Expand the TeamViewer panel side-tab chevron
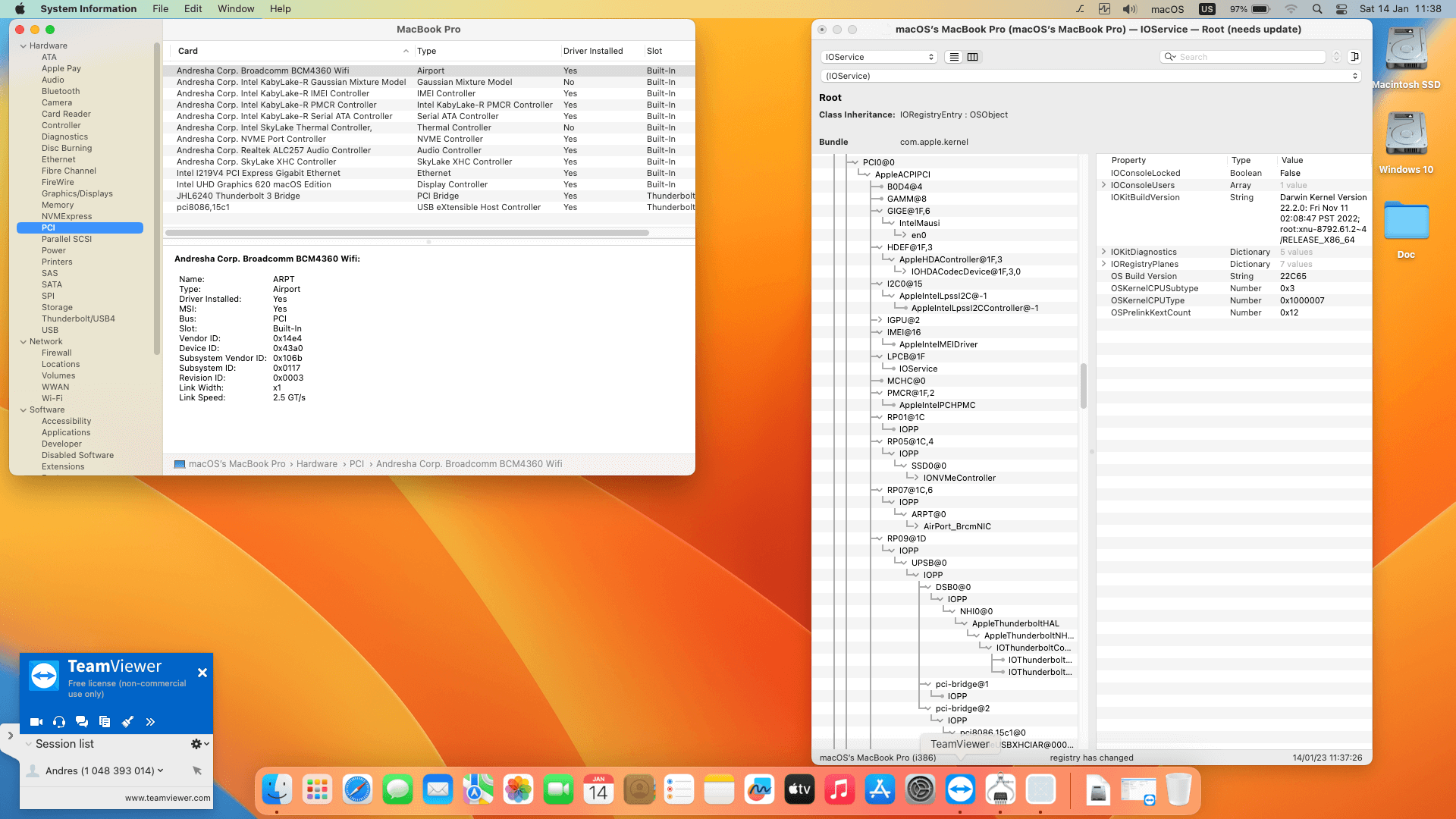This screenshot has width=1456, height=819. pos(10,735)
